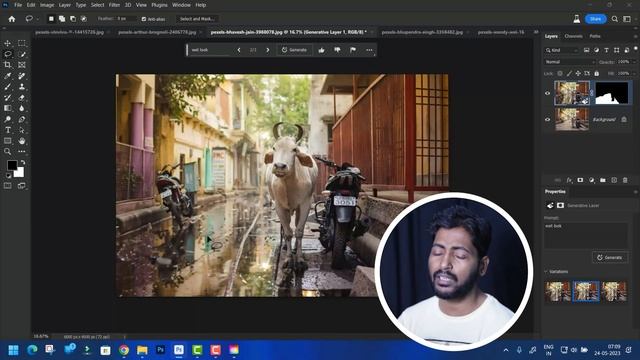Open the Fill value dropdown

[634, 73]
